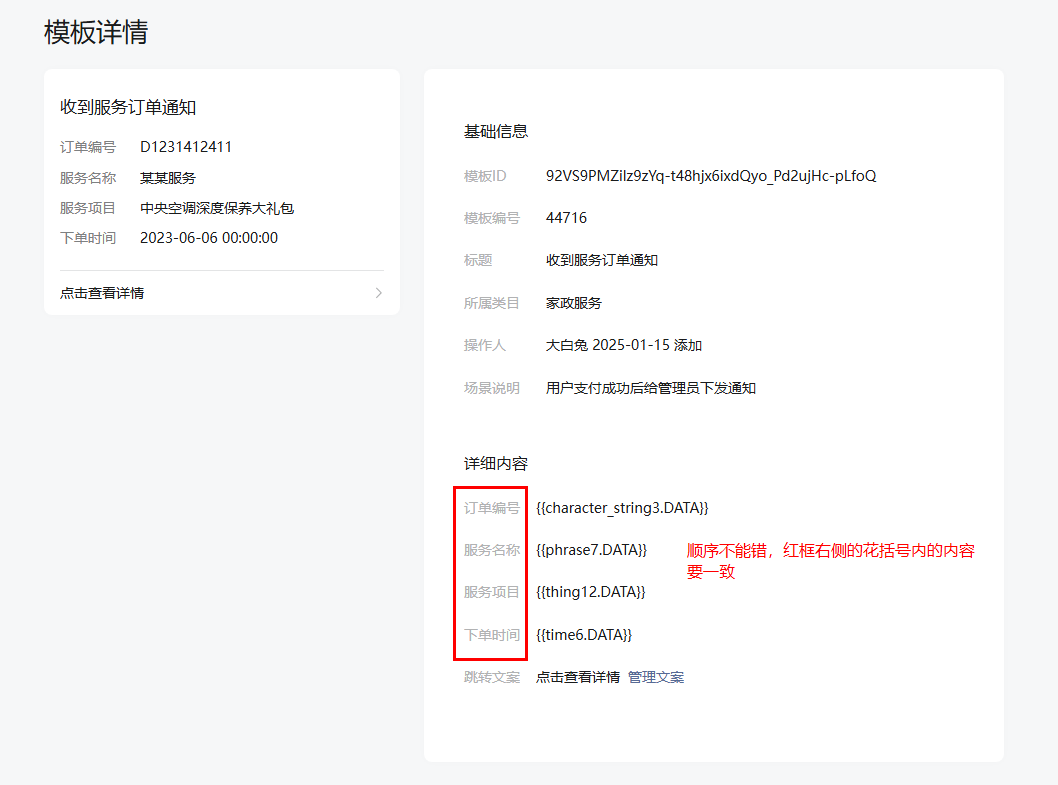This screenshot has height=785, width=1058.
Task: Click operator info 大白兔 2025-01-15 添加
Action: pyautogui.click(x=624, y=346)
